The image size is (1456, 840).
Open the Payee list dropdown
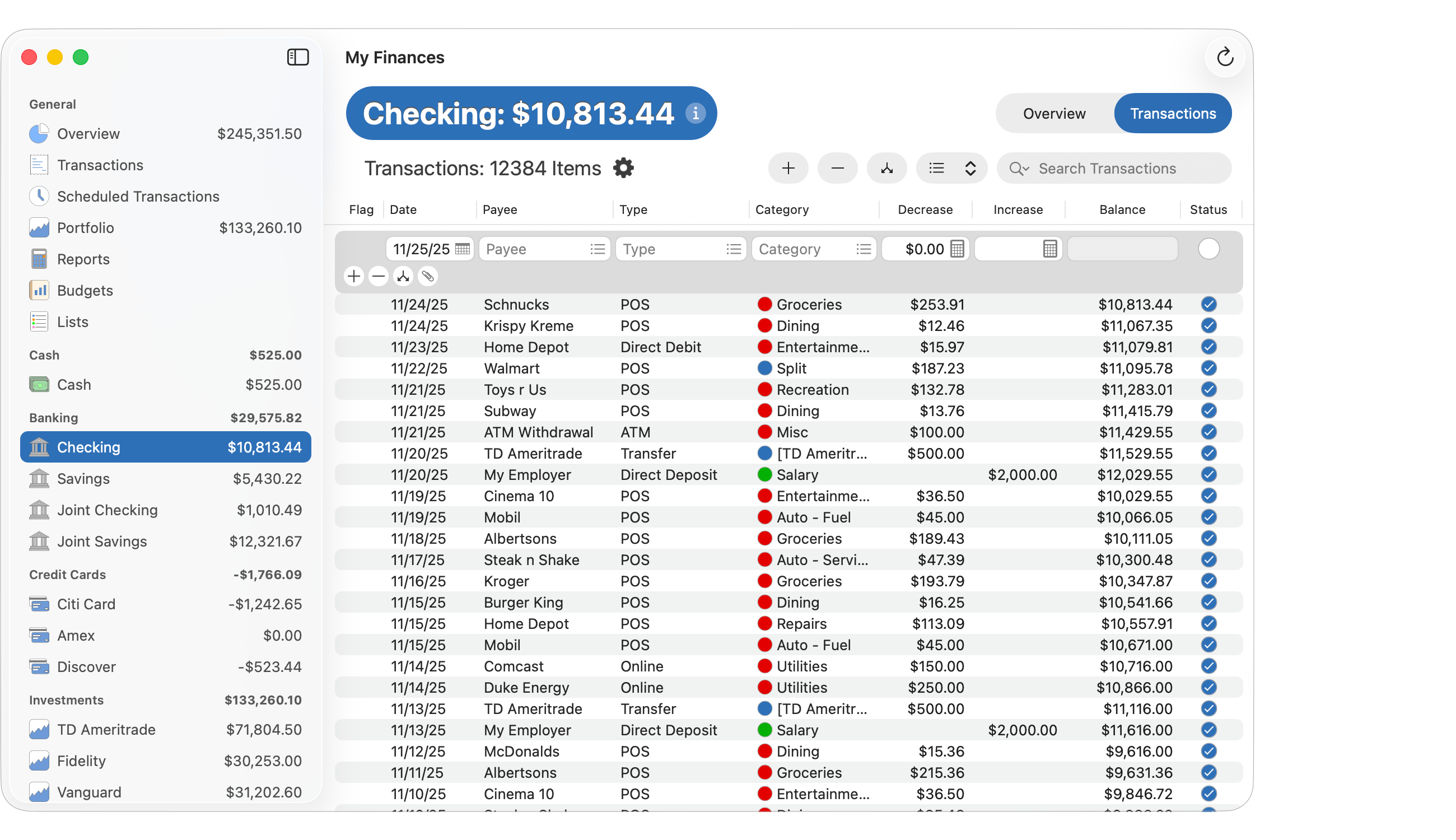point(598,249)
